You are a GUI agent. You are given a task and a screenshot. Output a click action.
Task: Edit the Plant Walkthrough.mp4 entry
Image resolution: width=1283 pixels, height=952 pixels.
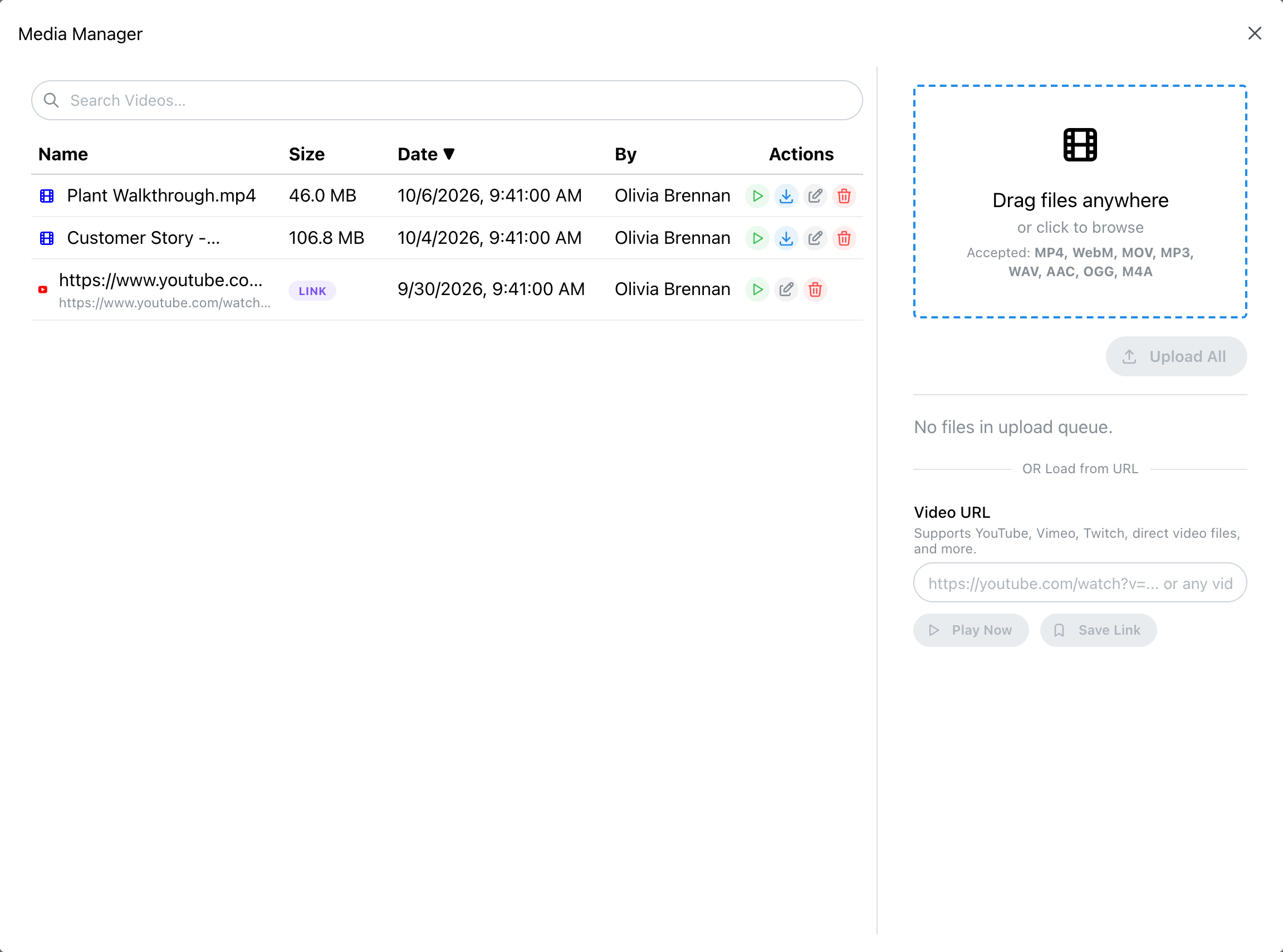click(815, 196)
